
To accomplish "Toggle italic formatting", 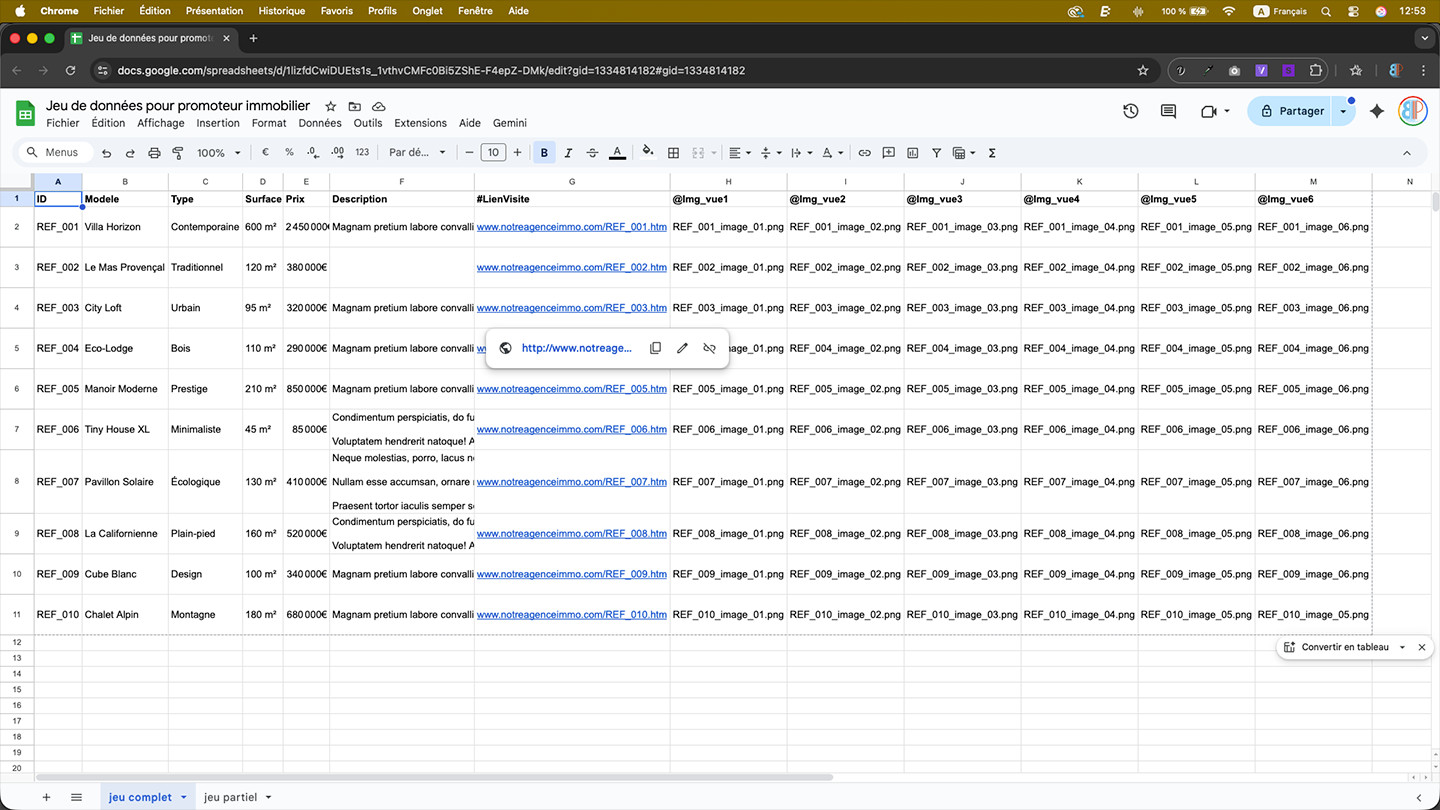I will coord(568,153).
